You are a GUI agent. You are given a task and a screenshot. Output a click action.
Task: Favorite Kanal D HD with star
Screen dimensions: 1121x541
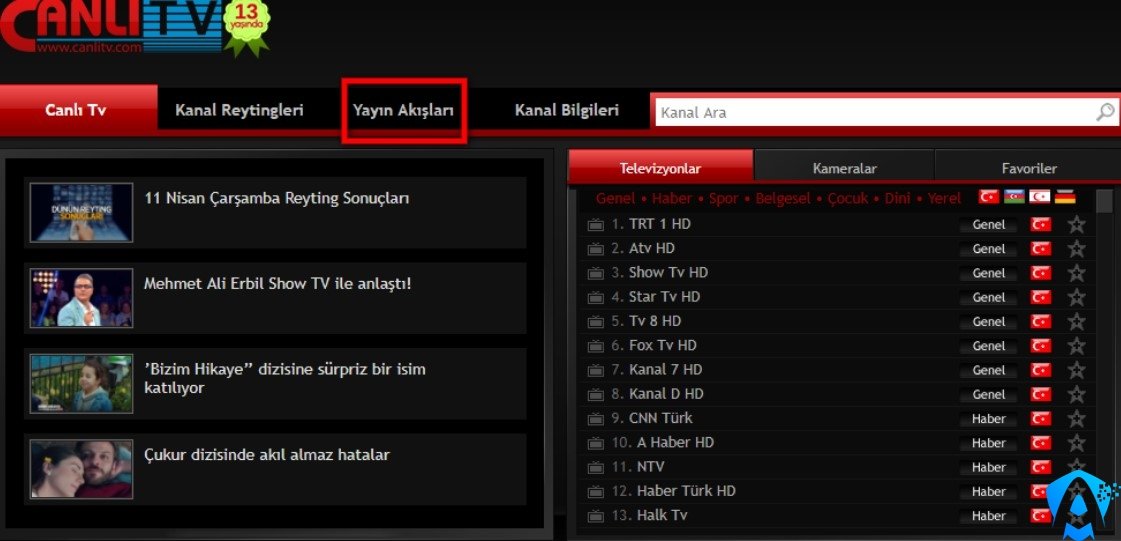point(1076,394)
